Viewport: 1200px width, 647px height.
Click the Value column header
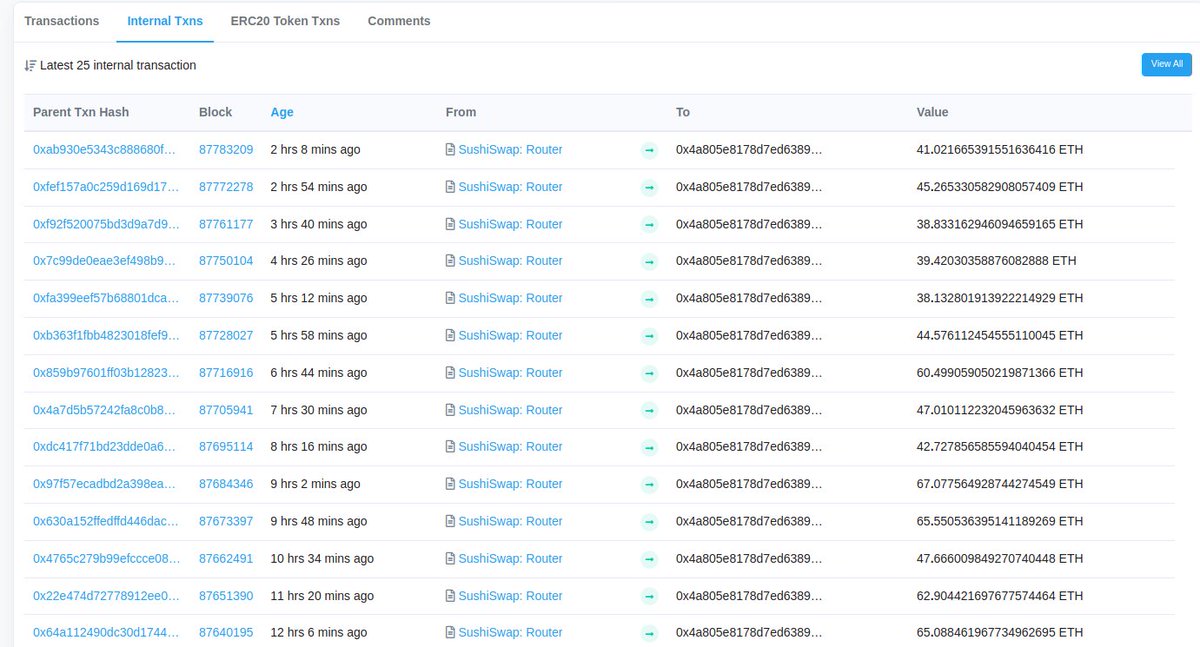pos(932,112)
